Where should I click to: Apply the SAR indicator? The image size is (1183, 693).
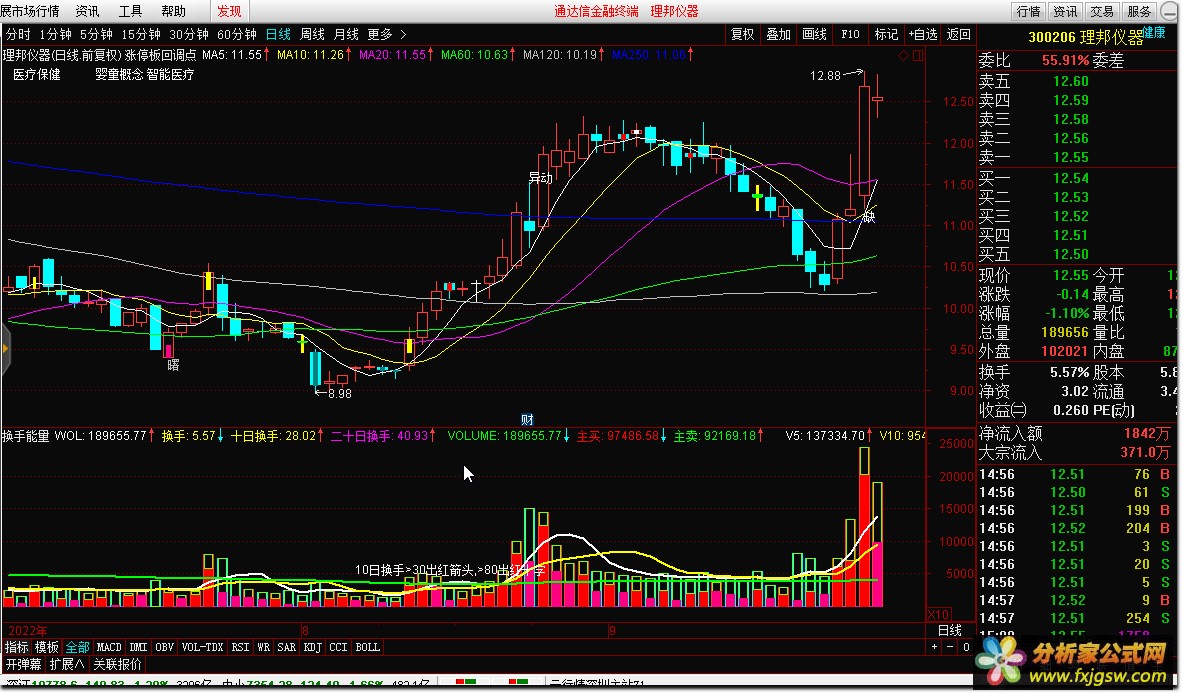pyautogui.click(x=287, y=647)
